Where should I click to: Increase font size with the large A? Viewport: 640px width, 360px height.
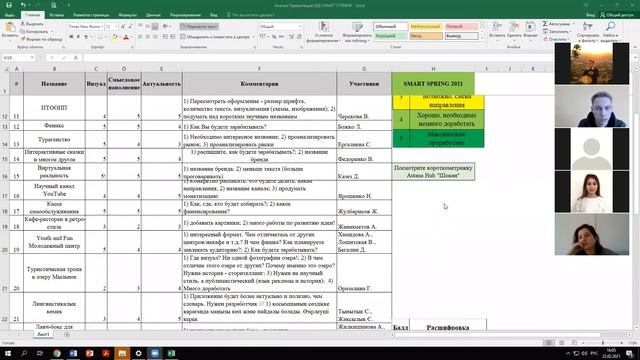[x=123, y=27]
